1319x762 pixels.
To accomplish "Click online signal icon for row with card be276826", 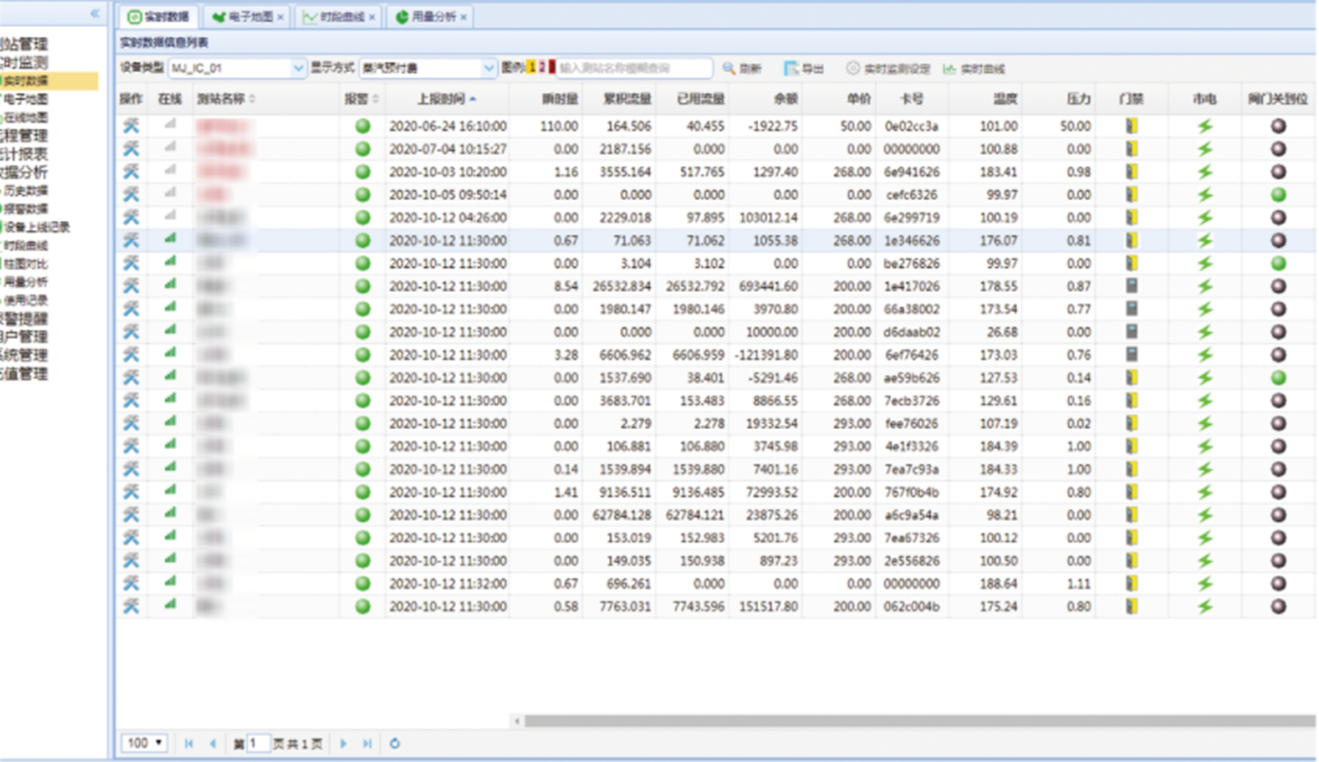I will click(x=169, y=263).
